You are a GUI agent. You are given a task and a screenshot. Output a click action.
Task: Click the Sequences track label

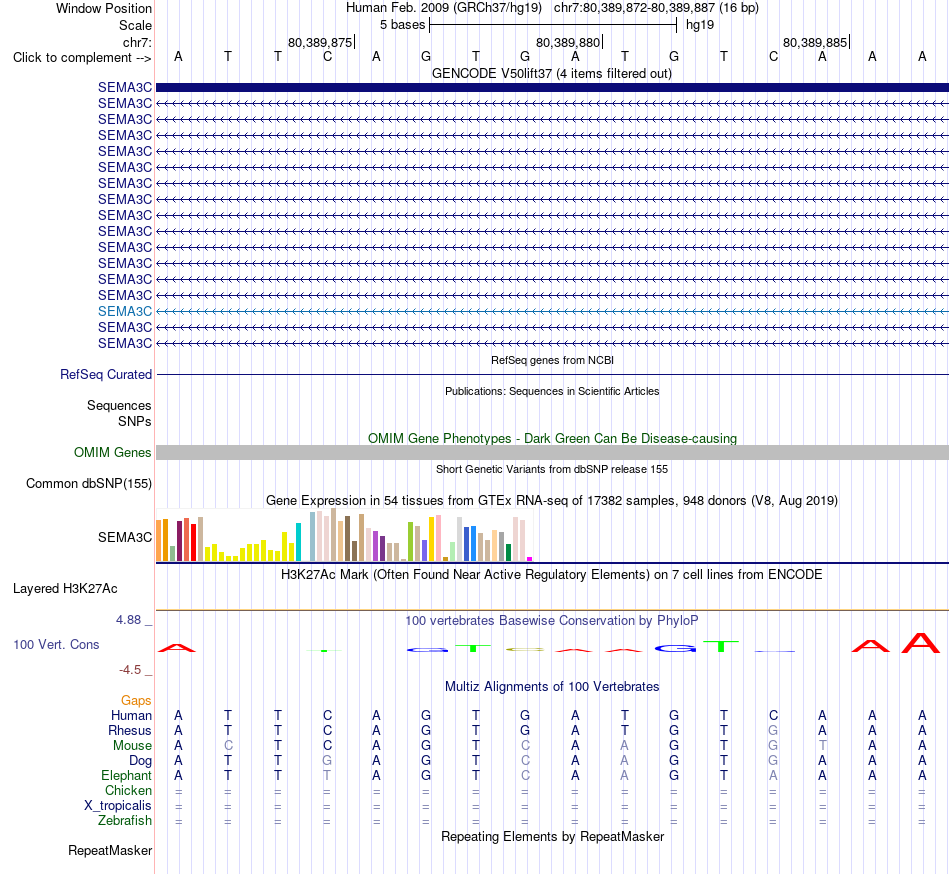(119, 405)
